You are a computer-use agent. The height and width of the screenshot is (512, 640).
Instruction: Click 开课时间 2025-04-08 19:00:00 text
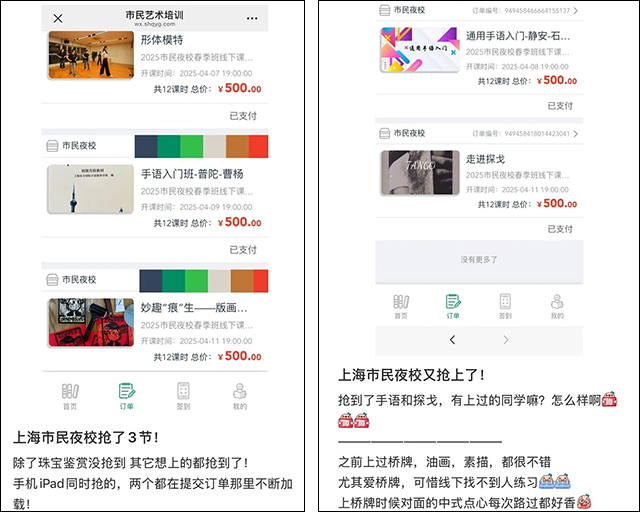point(517,67)
